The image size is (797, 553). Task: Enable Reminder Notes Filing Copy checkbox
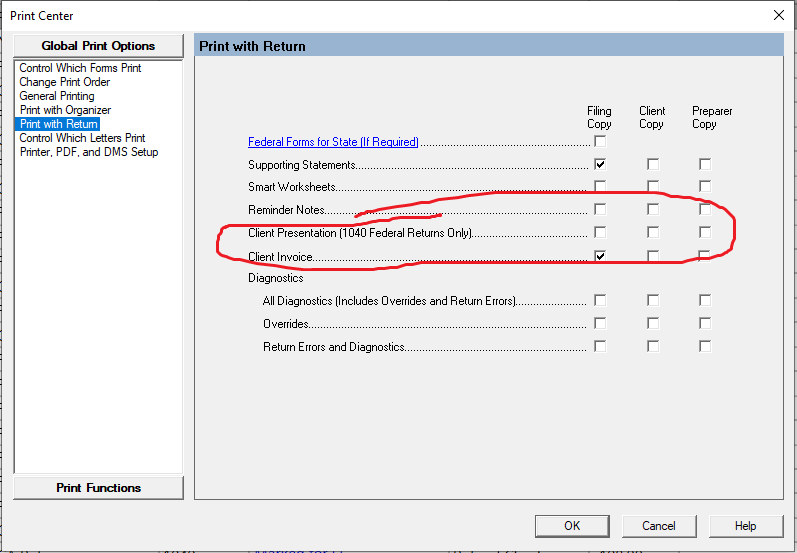tap(600, 210)
